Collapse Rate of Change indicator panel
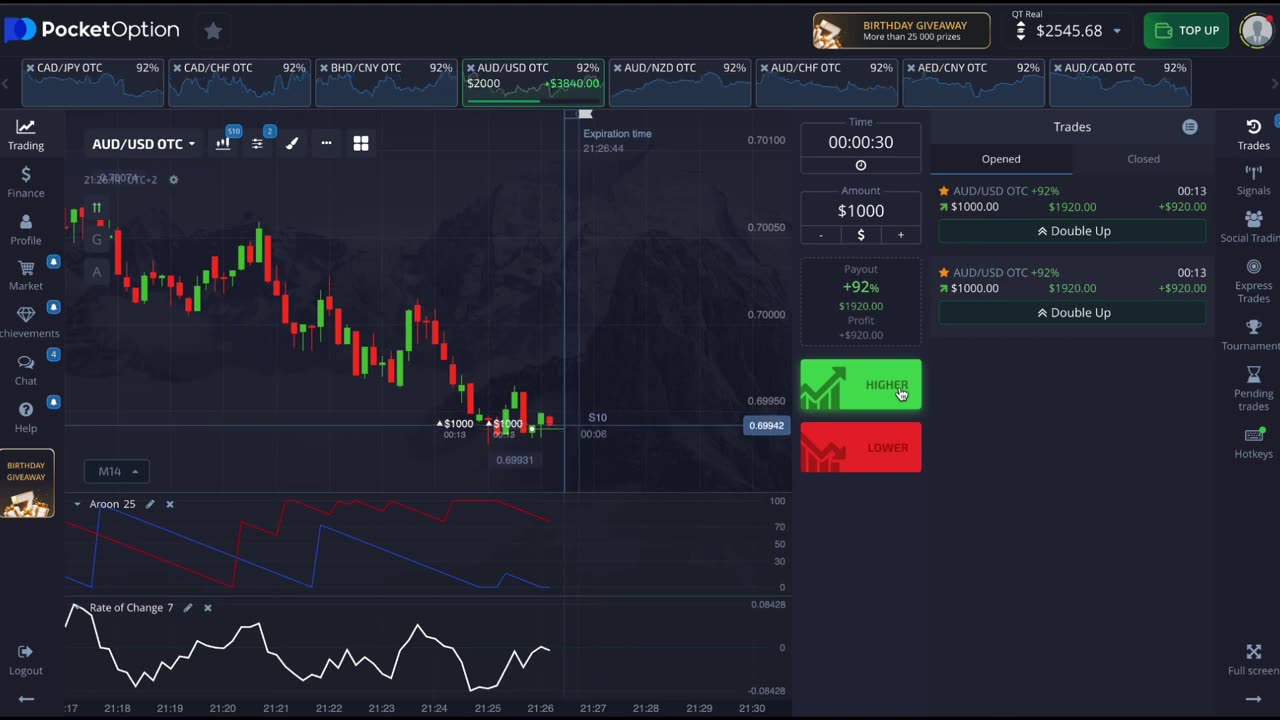 (77, 608)
